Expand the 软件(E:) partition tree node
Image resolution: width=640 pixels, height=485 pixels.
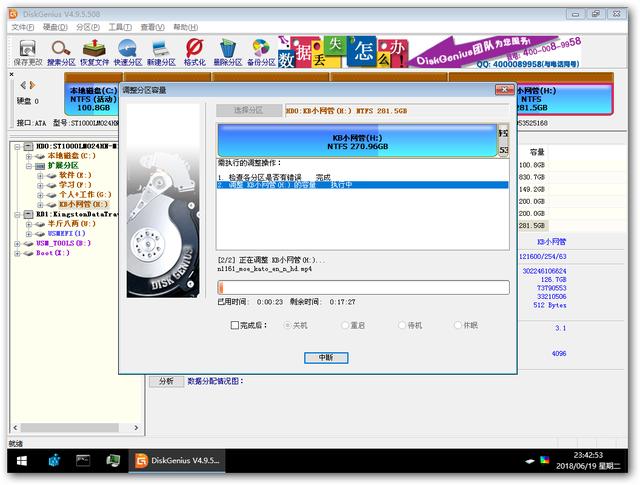(41, 175)
